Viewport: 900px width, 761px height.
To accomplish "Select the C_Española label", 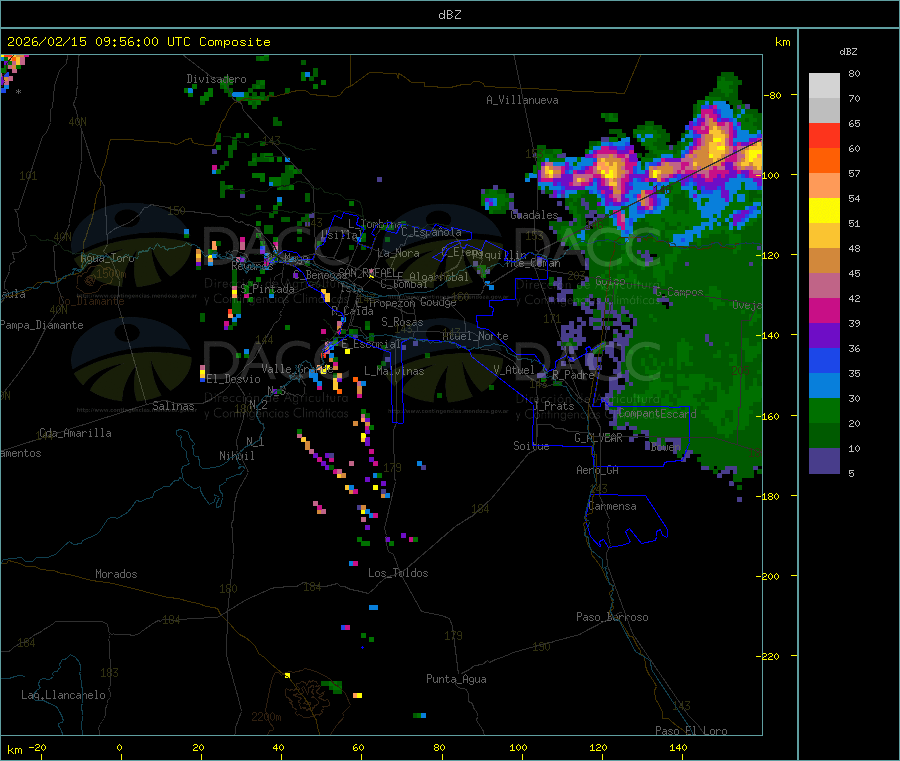I will click(431, 232).
